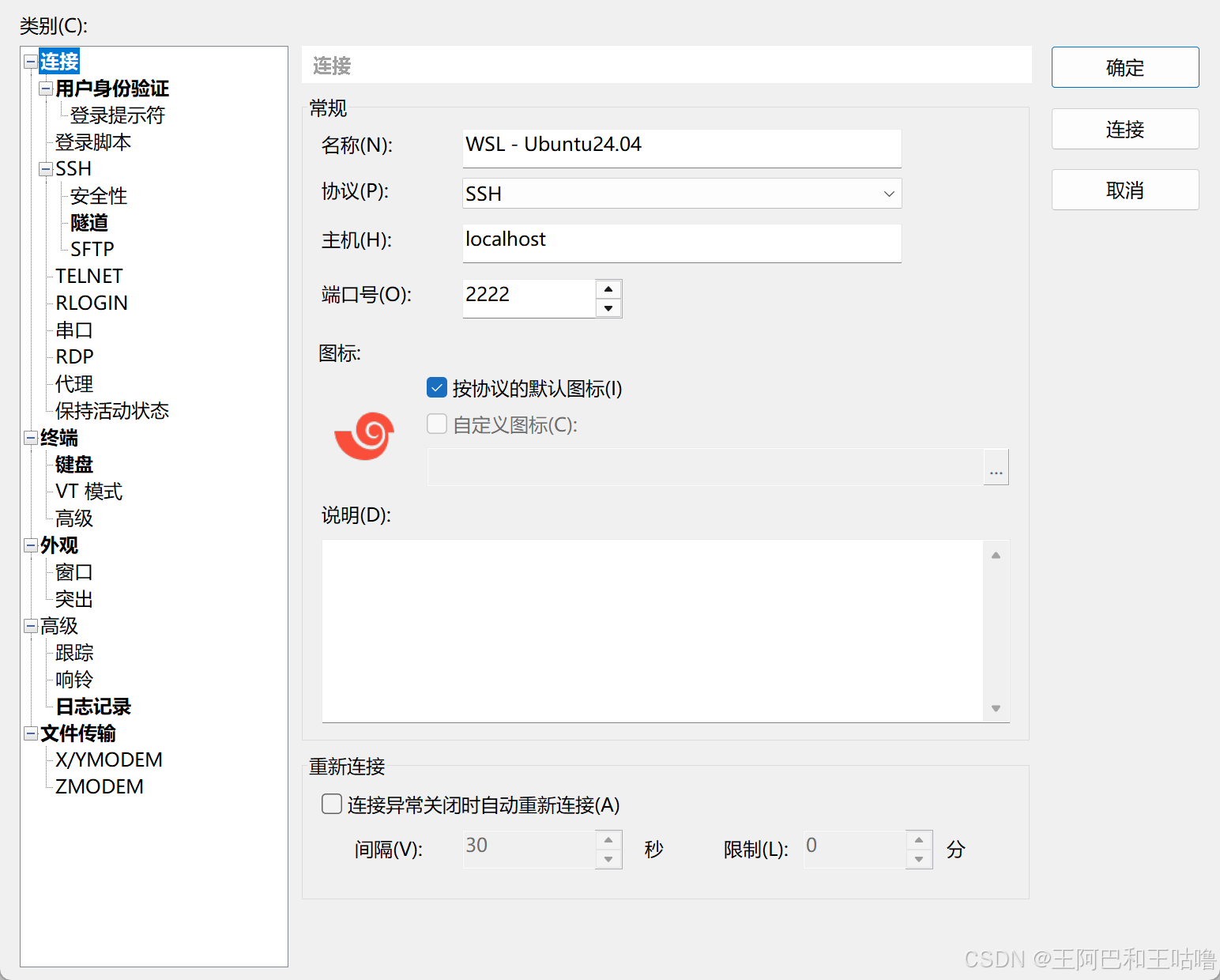
Task: Click limit (限制) spinner down arrow
Action: (x=919, y=859)
